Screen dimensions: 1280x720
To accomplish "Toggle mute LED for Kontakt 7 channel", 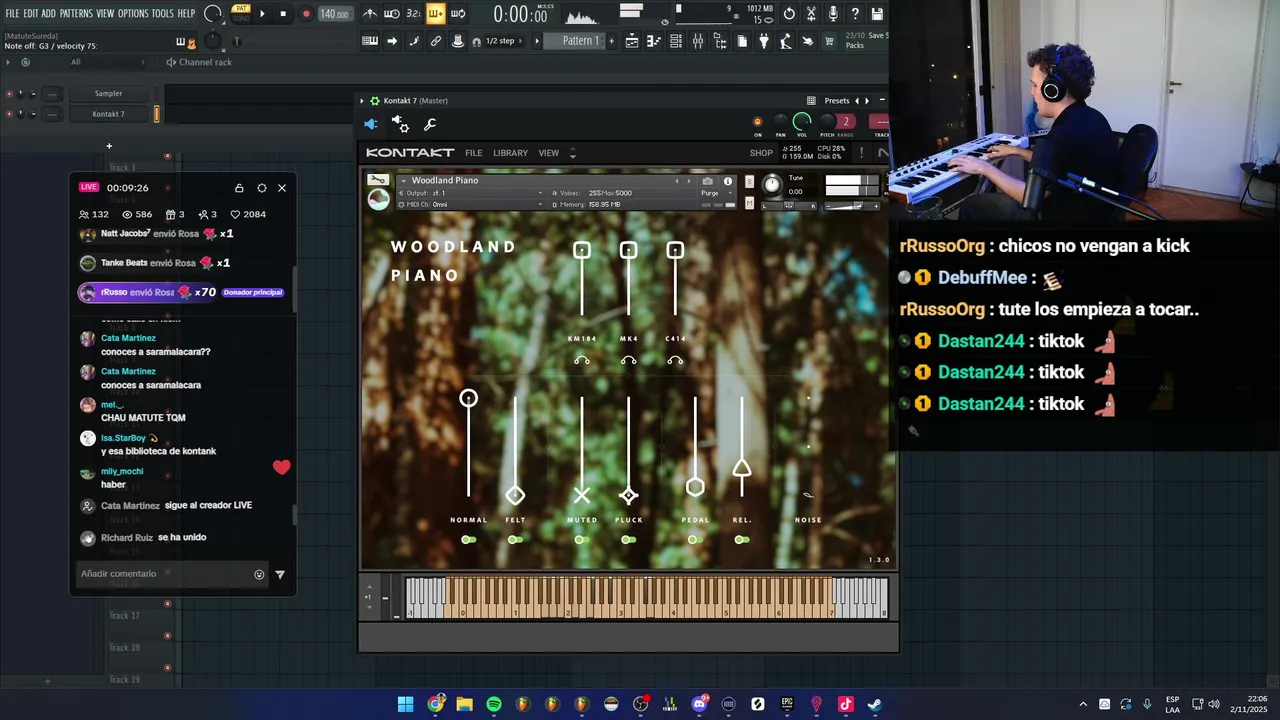I will (x=9, y=114).
